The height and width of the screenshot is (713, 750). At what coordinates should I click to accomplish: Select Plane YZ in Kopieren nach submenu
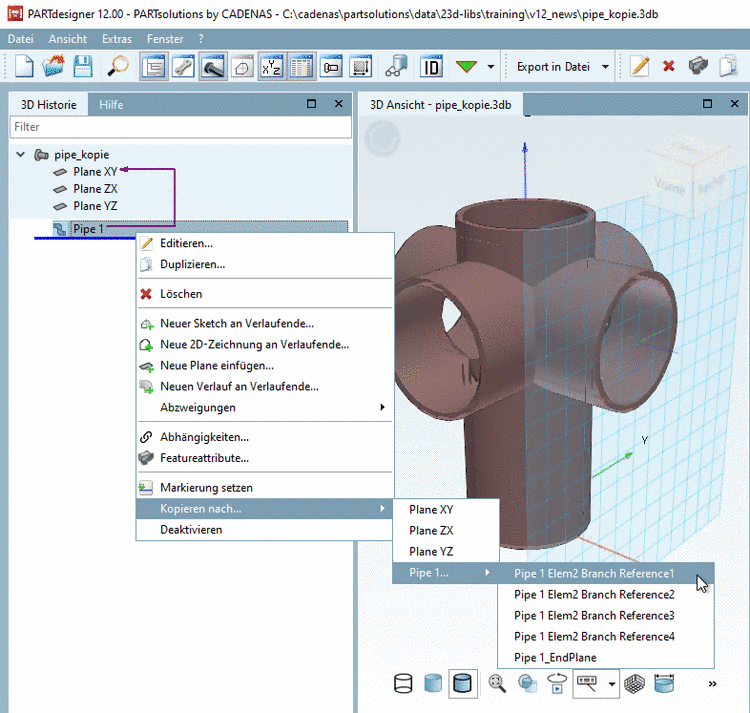tap(446, 552)
